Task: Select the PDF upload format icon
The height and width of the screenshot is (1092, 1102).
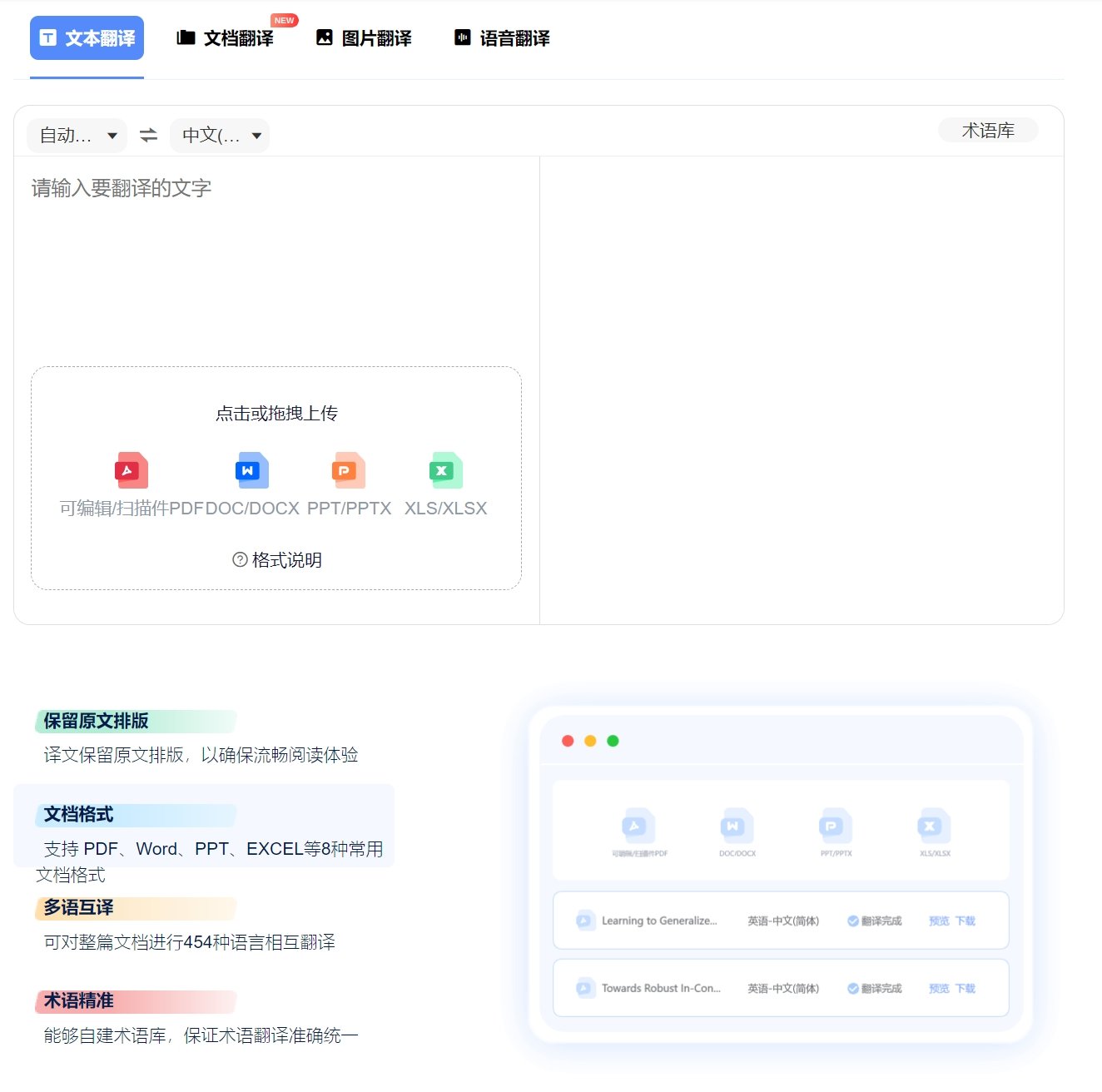Action: (x=131, y=470)
